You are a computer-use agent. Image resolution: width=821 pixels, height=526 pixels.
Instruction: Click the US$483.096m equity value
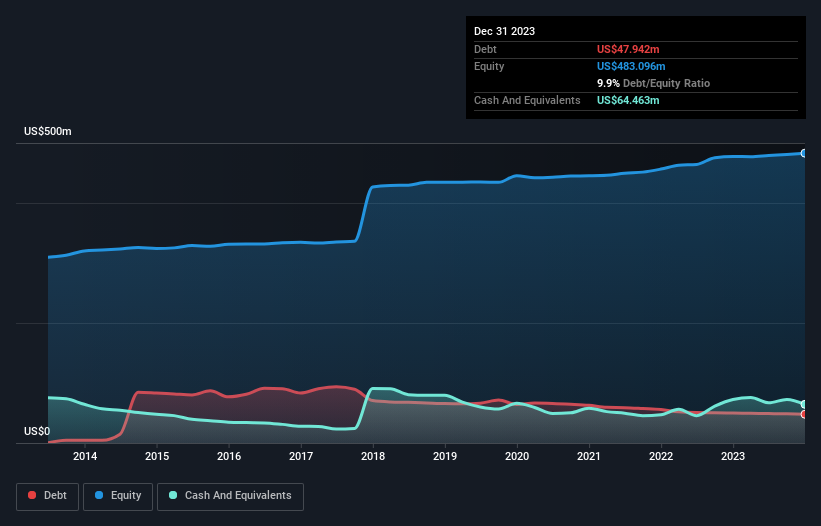click(x=631, y=66)
